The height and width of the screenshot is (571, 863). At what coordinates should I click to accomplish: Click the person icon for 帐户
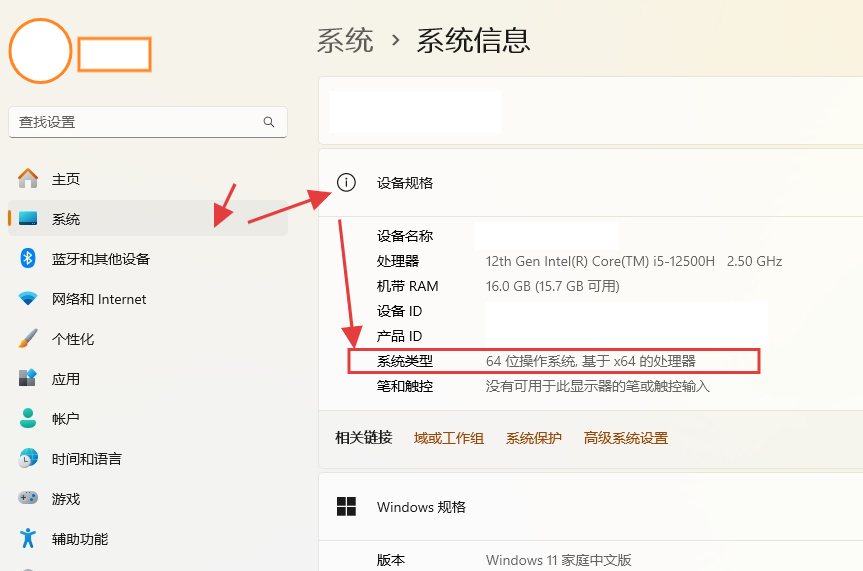28,418
